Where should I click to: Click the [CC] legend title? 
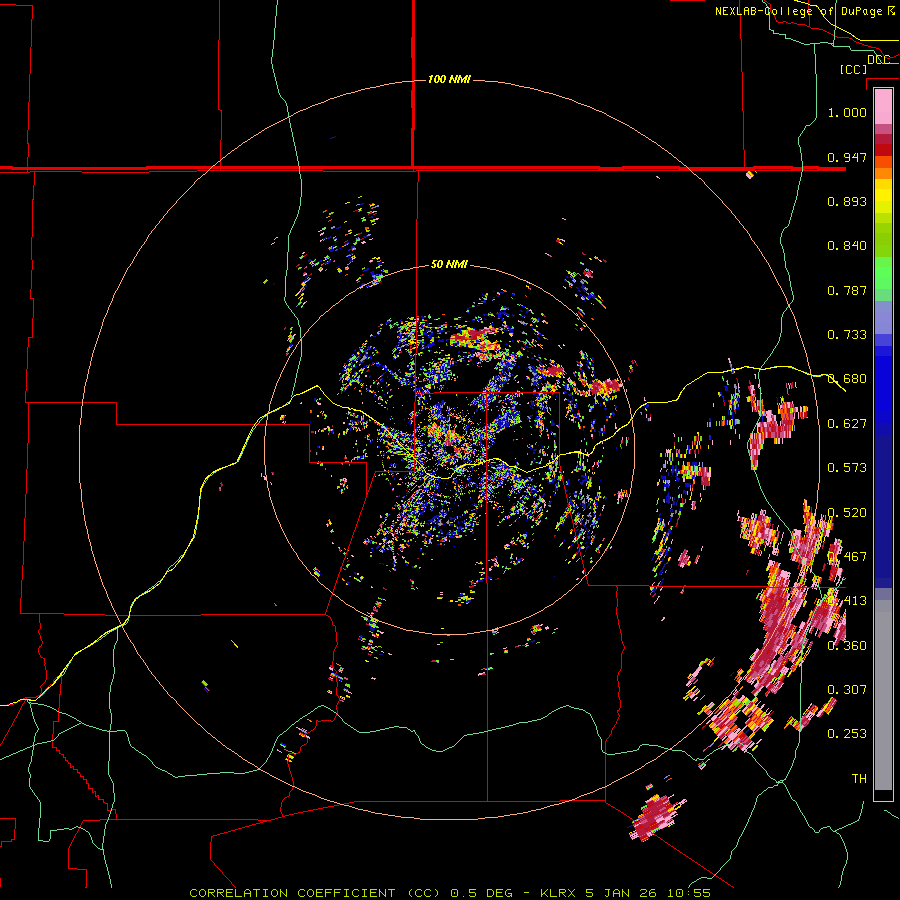click(x=854, y=69)
